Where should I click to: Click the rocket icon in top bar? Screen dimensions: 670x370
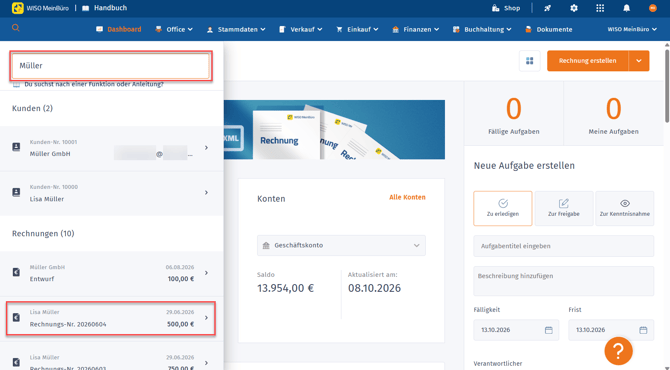click(547, 8)
